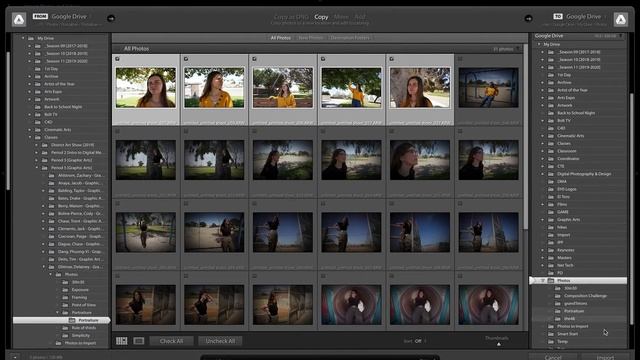
Task: Click folder icon of destination EVO Logos
Action: point(551,189)
